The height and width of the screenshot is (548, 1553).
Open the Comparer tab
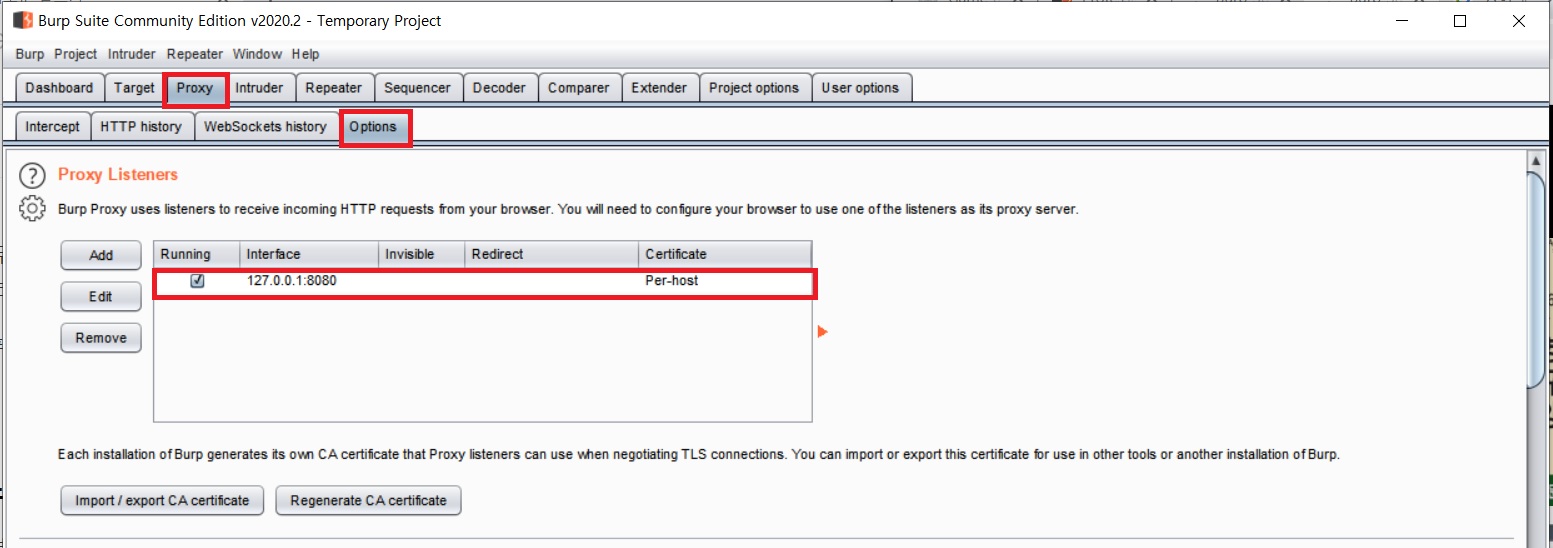click(578, 88)
